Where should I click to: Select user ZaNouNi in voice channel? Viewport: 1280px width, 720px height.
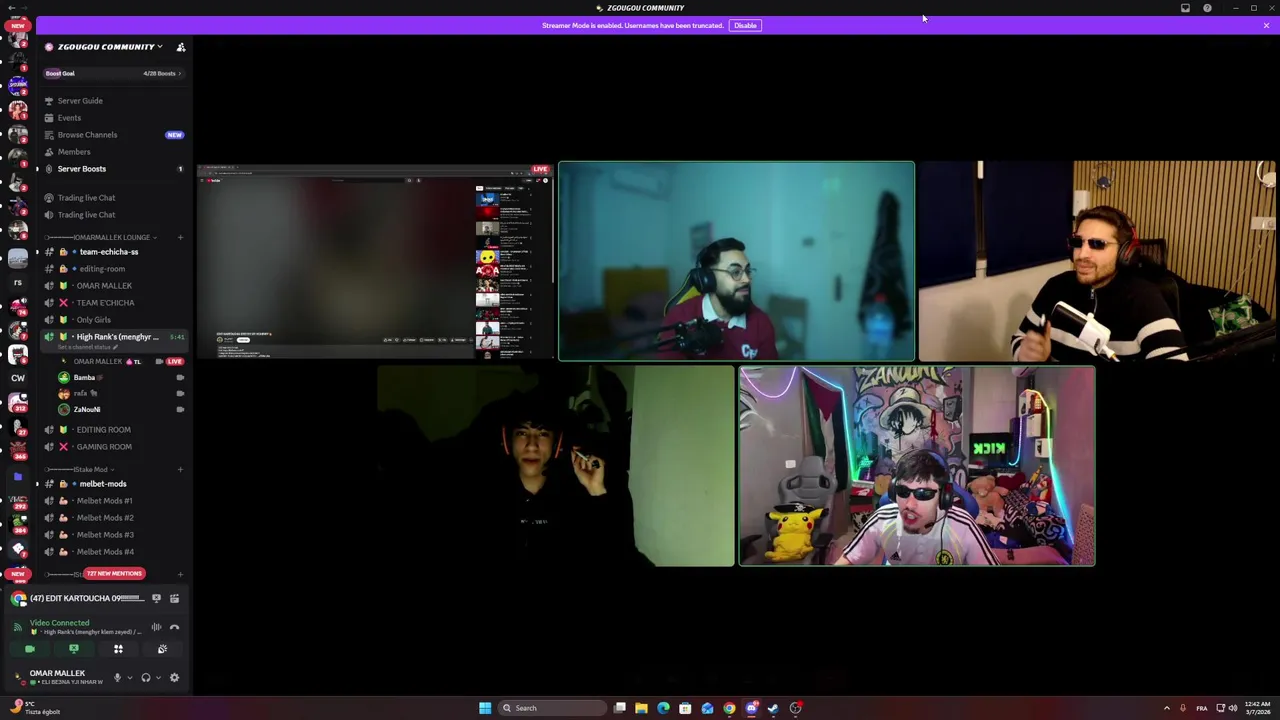point(87,410)
